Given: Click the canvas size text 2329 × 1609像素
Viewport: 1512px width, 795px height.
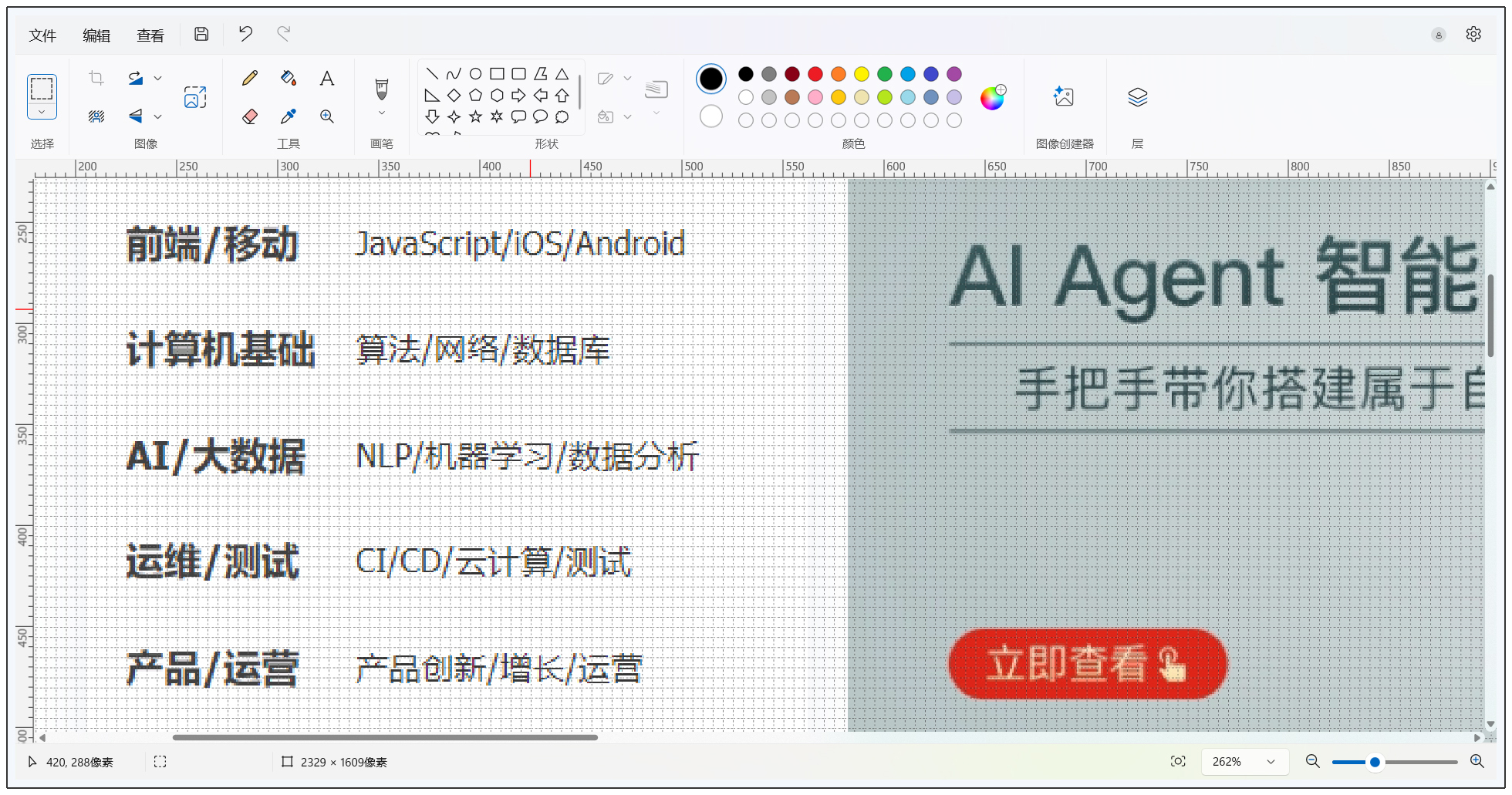Looking at the screenshot, I should click(x=343, y=762).
